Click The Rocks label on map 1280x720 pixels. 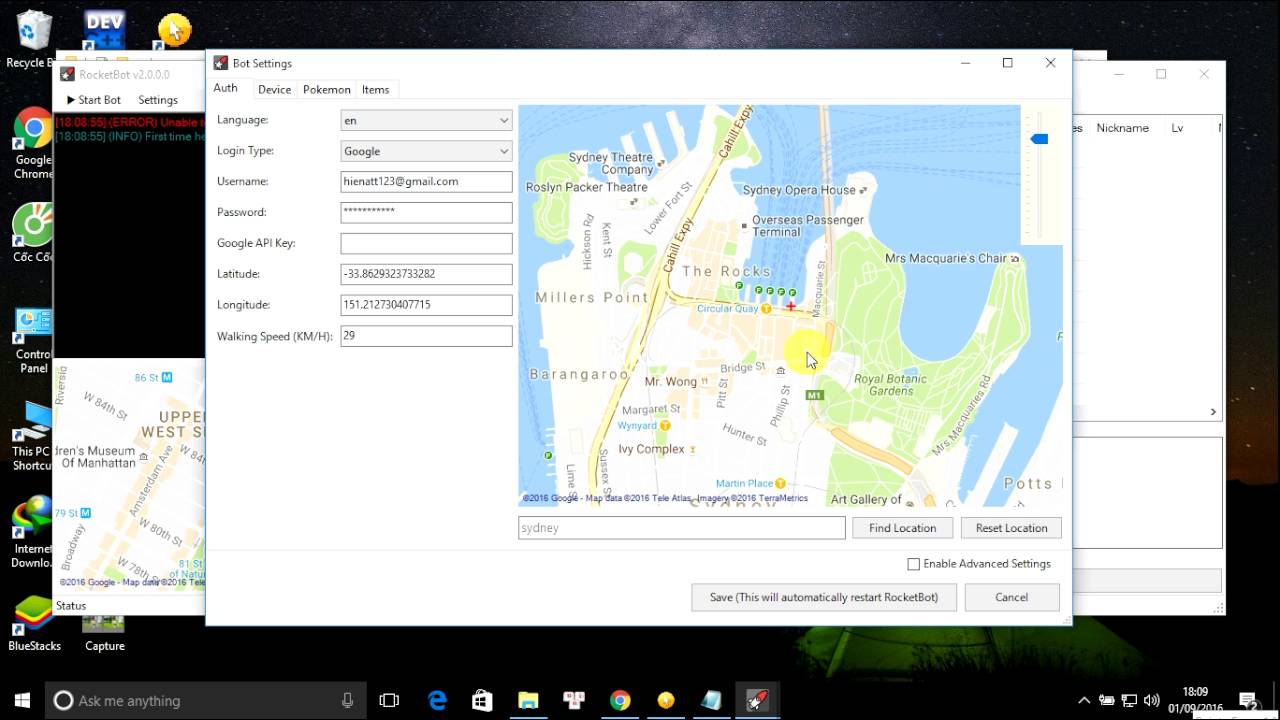pyautogui.click(x=726, y=271)
